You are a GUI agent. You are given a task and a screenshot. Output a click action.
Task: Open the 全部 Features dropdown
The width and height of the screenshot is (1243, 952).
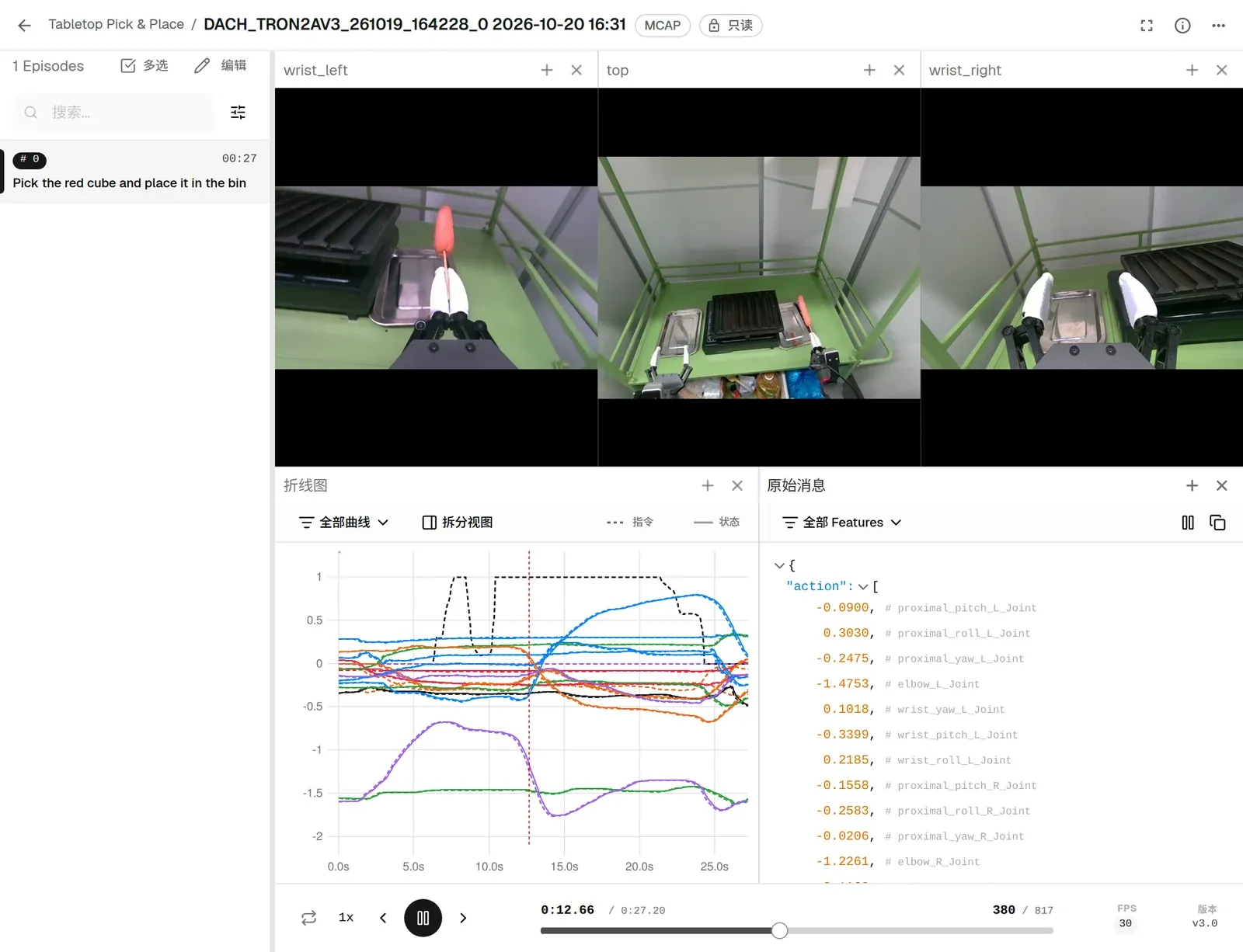[x=842, y=523]
